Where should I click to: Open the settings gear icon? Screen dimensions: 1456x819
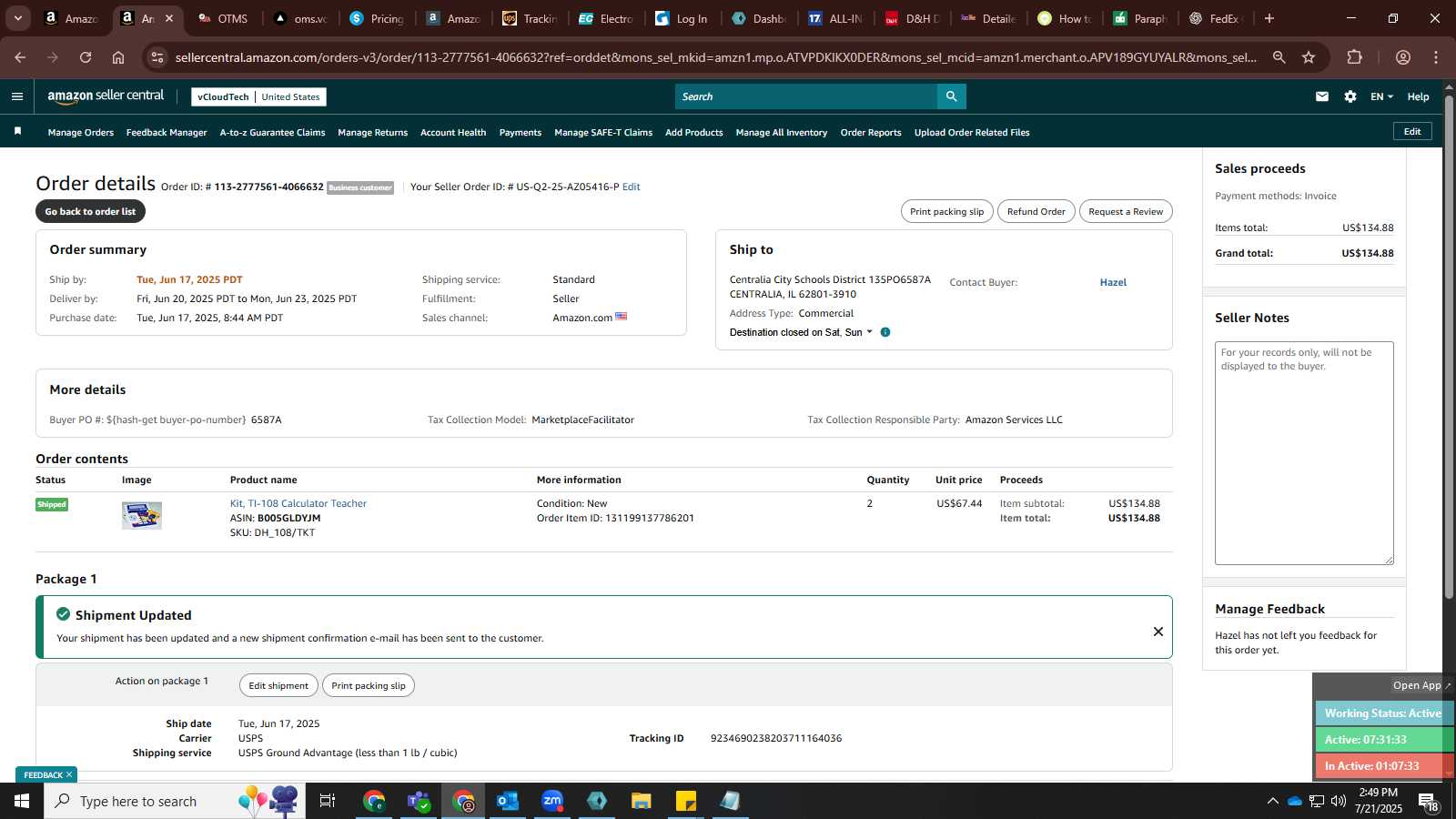[1350, 96]
